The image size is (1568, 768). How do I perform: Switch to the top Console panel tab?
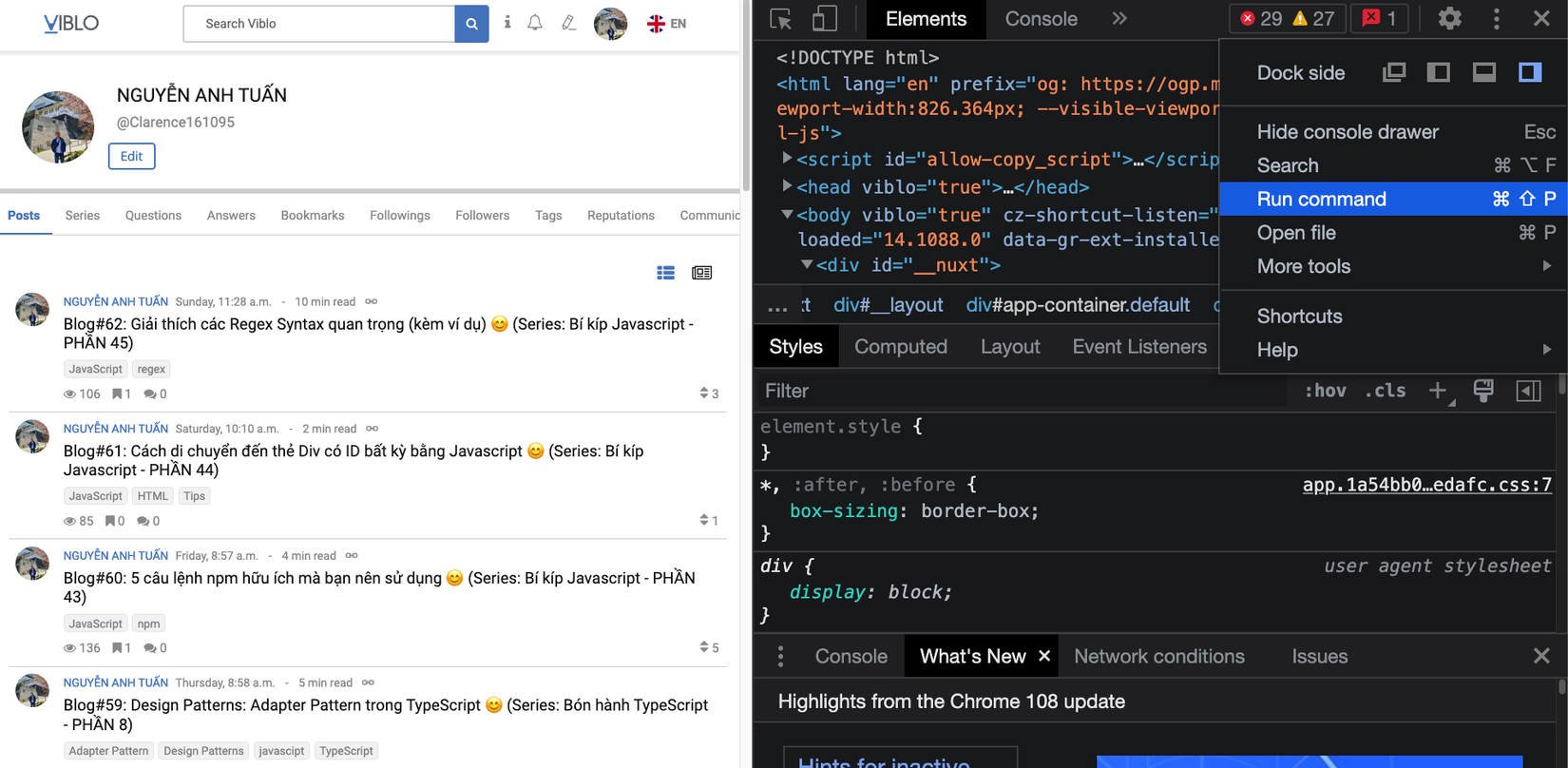pos(1041,19)
